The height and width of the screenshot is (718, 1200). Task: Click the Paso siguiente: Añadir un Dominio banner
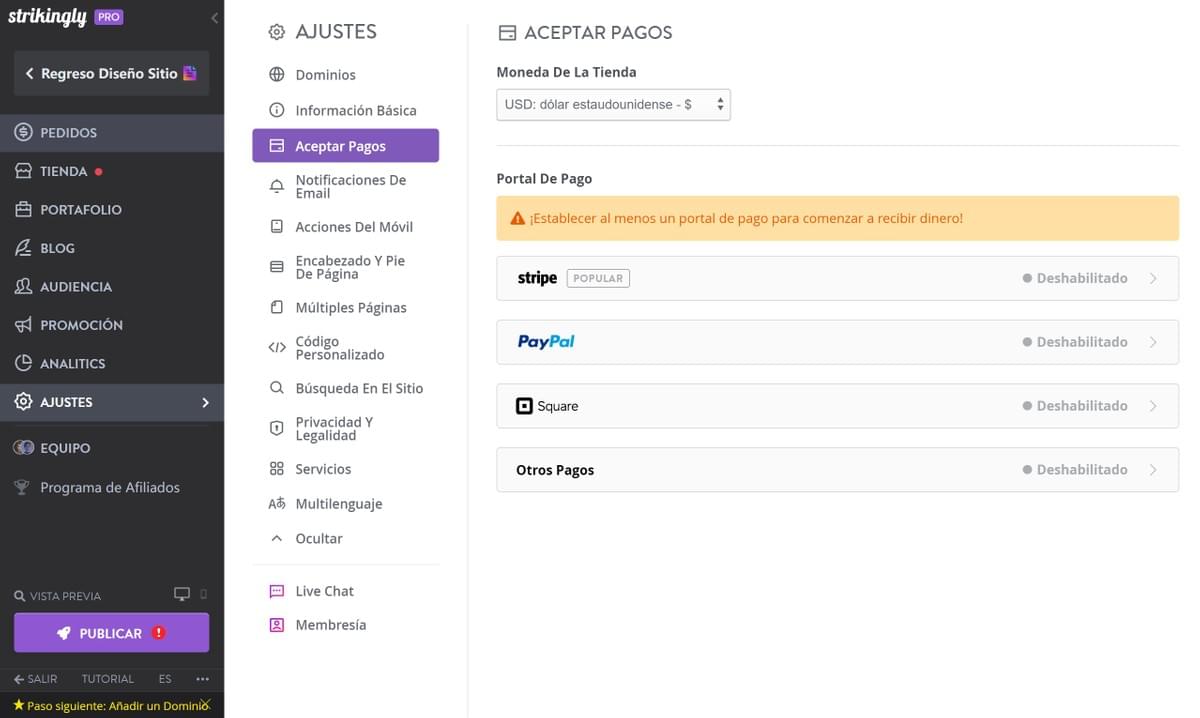pos(111,704)
